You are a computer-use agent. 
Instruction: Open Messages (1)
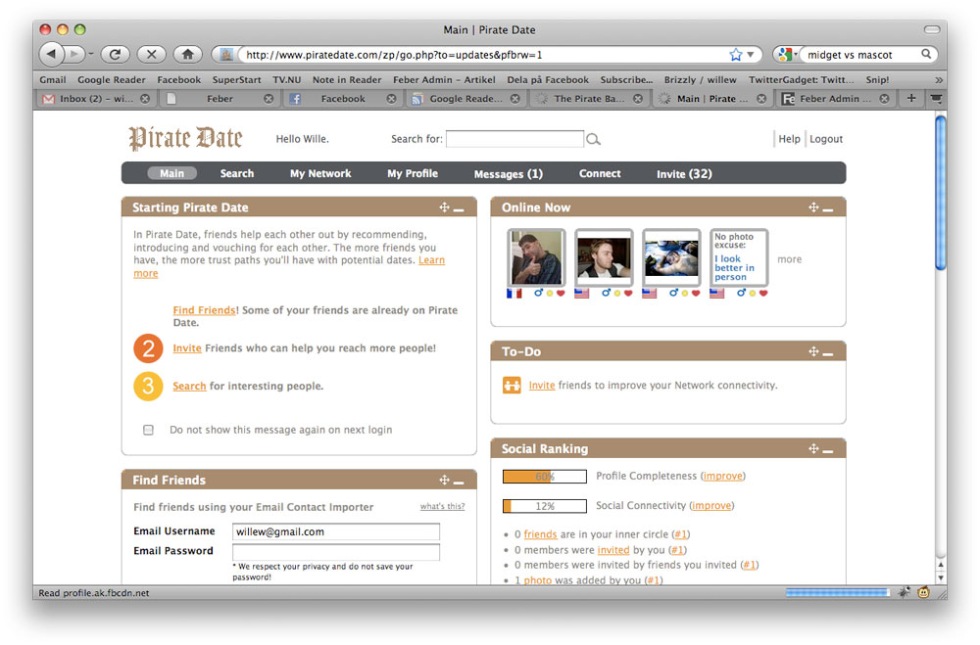[x=508, y=174]
